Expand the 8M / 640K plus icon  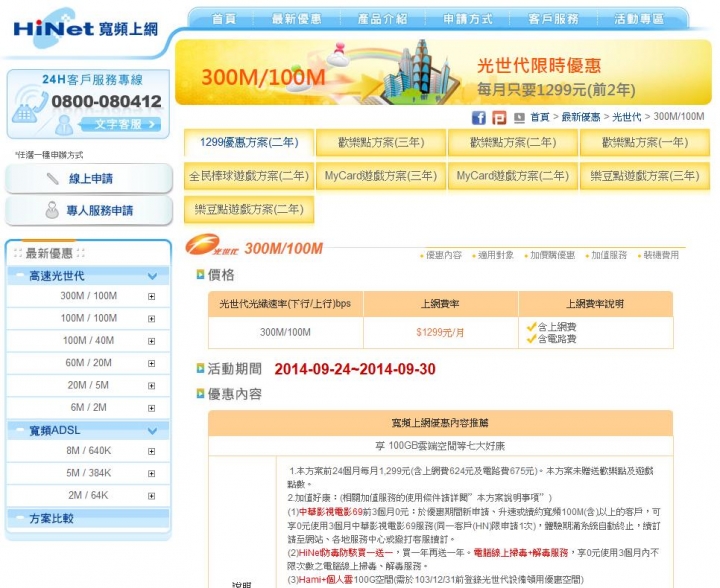tap(152, 451)
